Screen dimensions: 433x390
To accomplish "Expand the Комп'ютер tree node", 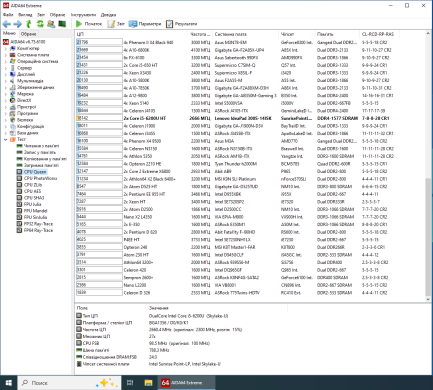I will pyautogui.click(x=5, y=48).
